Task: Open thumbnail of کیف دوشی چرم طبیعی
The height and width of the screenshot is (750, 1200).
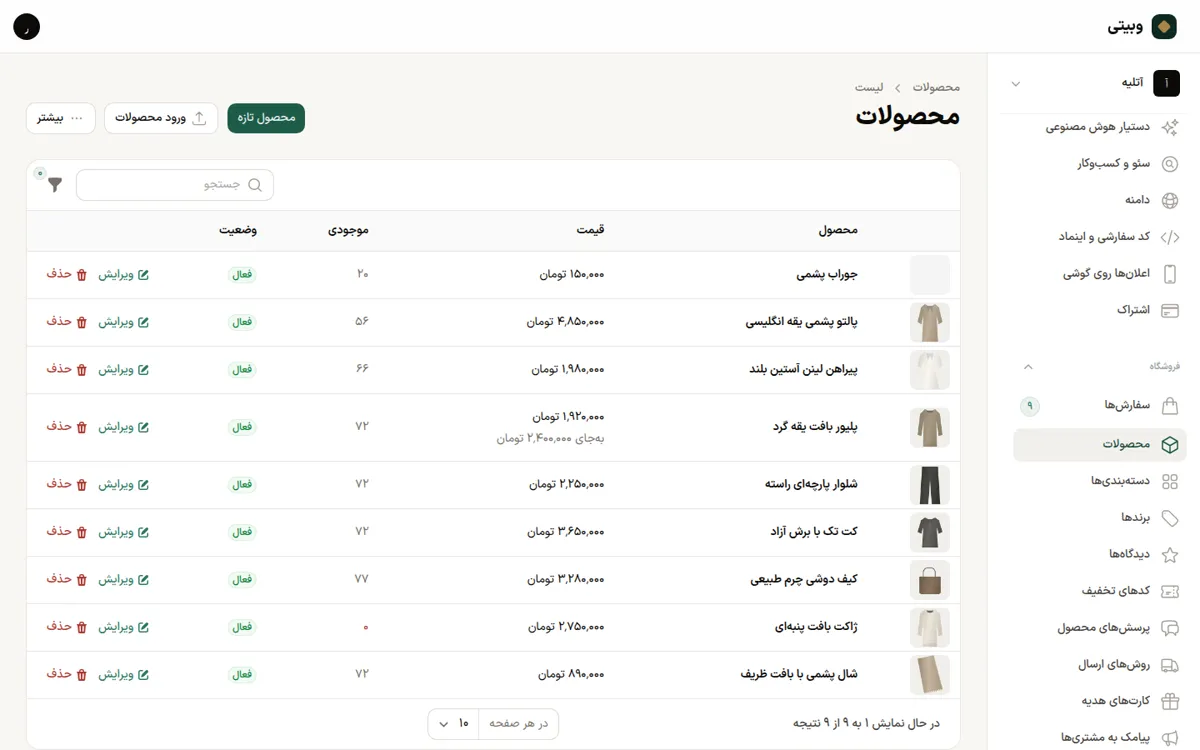Action: click(930, 580)
